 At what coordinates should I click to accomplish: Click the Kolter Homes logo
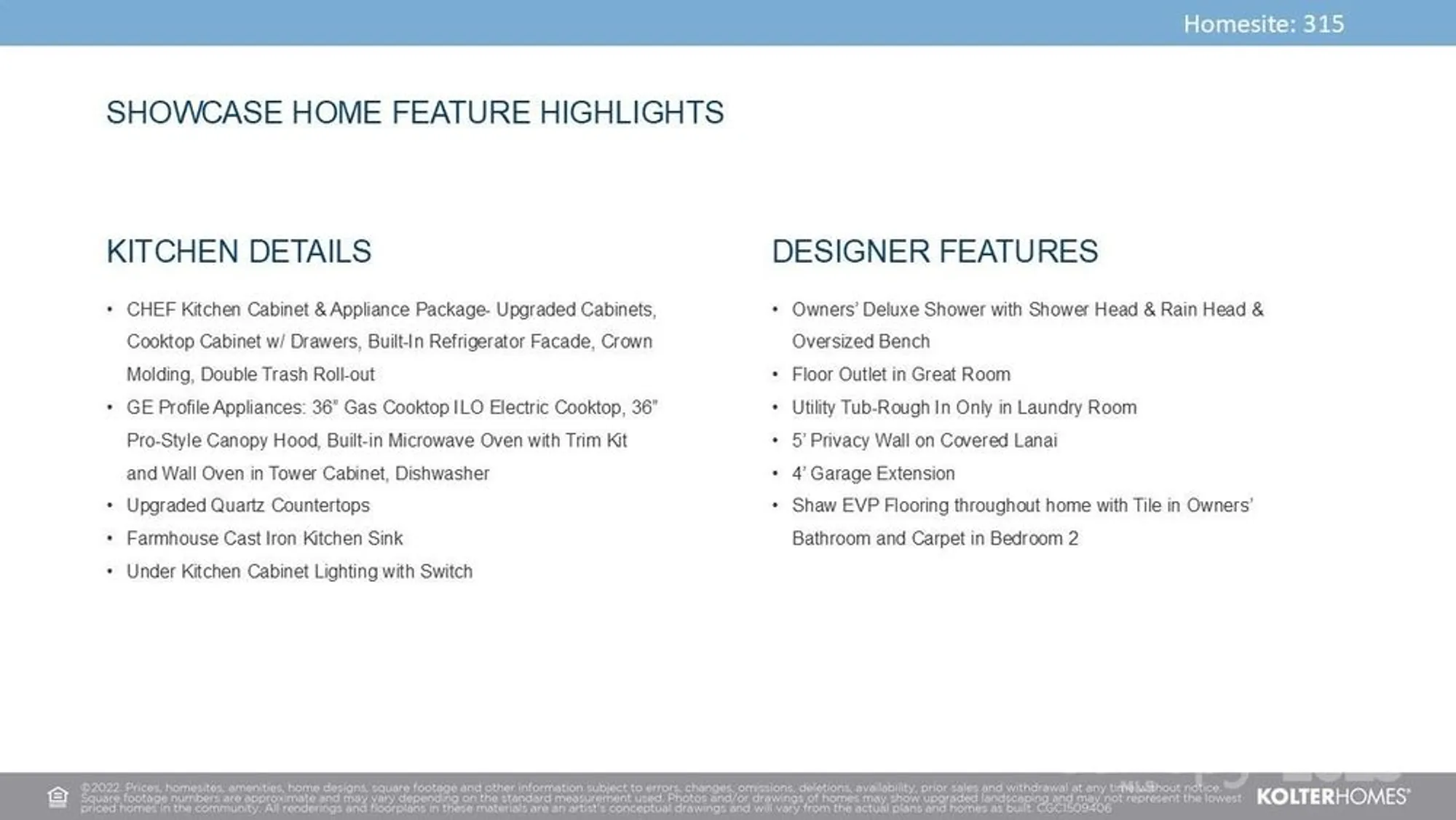(1332, 797)
